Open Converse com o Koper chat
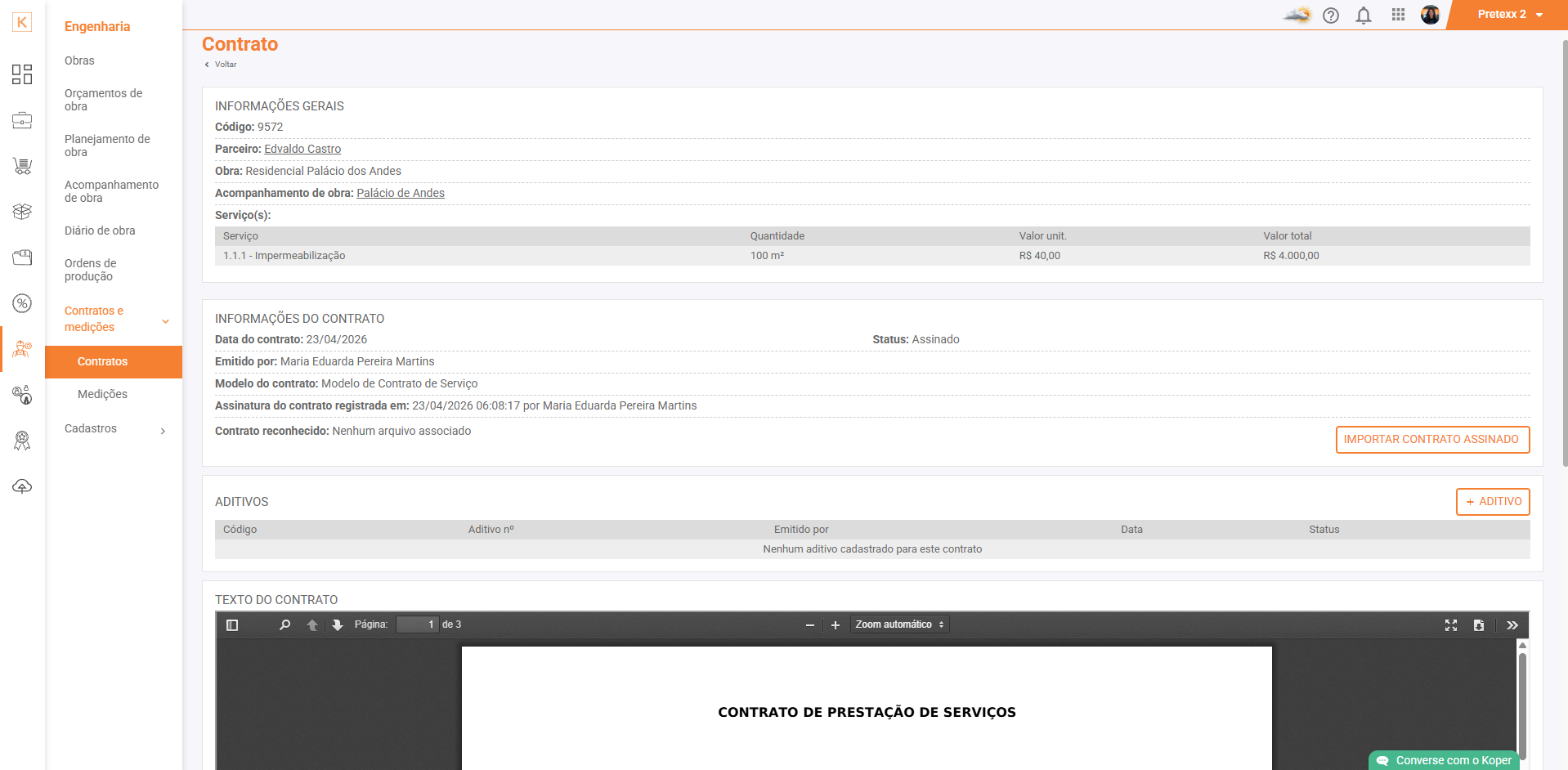 pos(1445,760)
